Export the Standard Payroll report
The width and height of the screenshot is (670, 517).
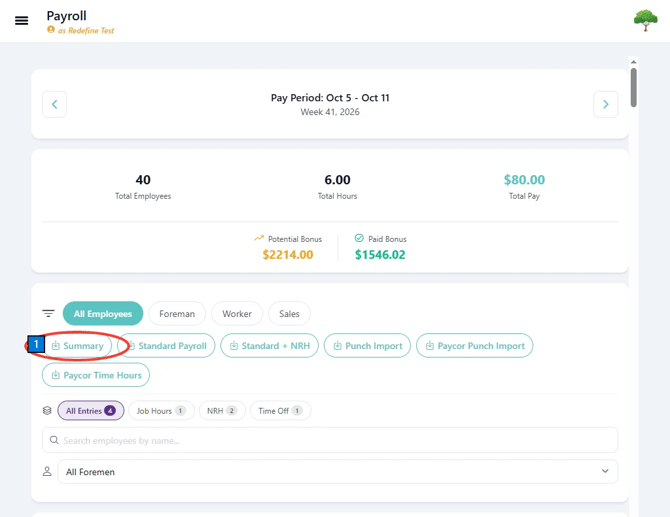(166, 346)
